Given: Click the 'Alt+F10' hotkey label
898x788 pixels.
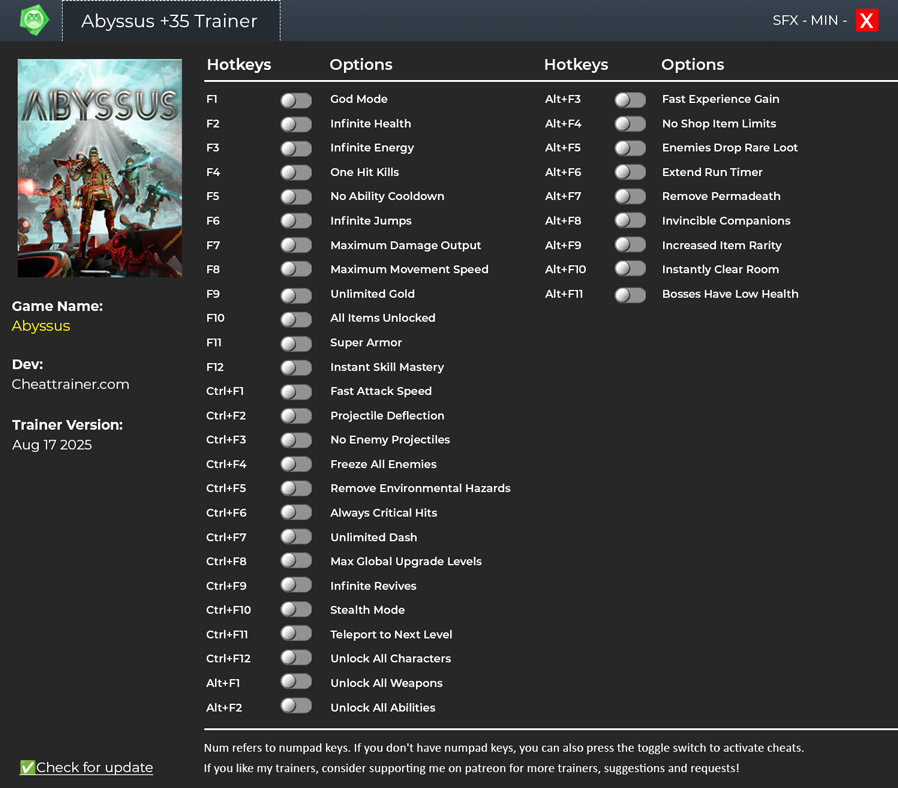Looking at the screenshot, I should click(x=565, y=269).
